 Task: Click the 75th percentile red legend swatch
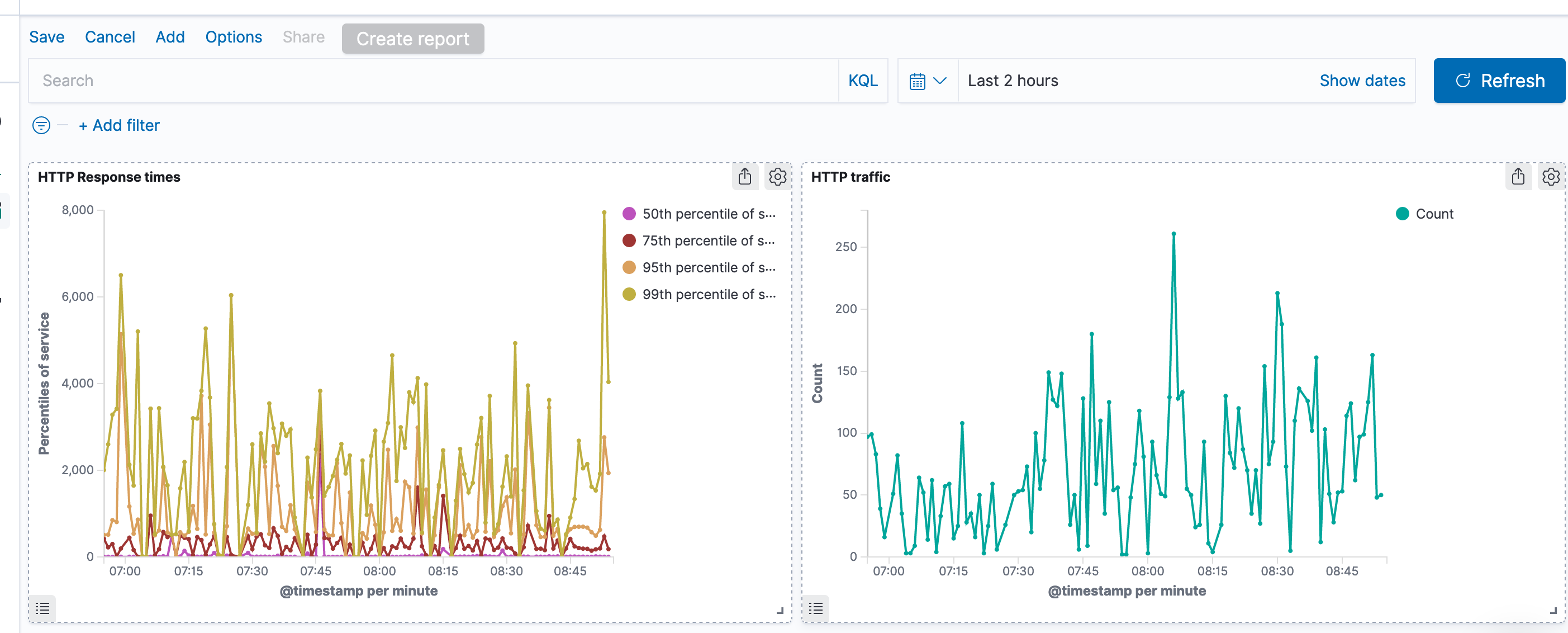[x=629, y=240]
